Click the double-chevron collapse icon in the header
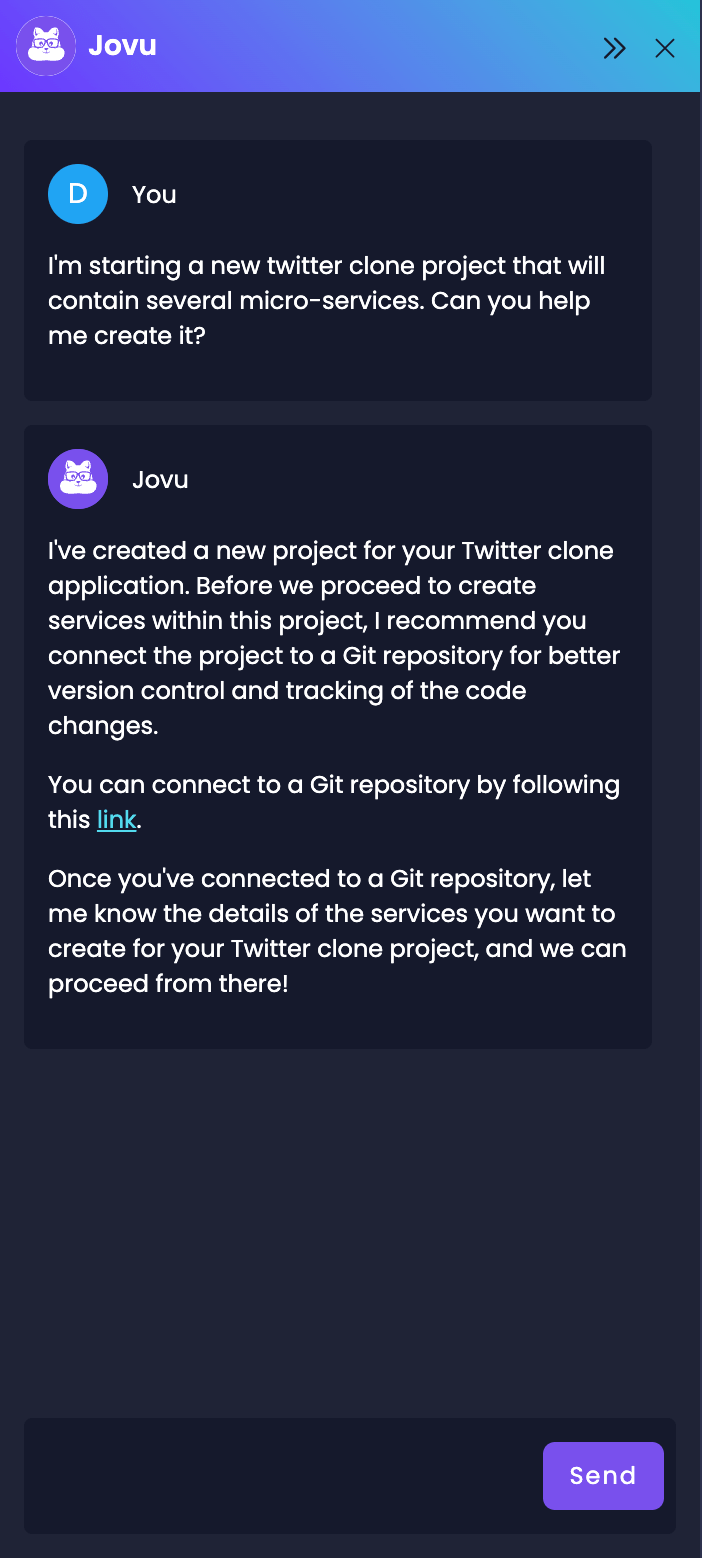The height and width of the screenshot is (1558, 702). [614, 47]
